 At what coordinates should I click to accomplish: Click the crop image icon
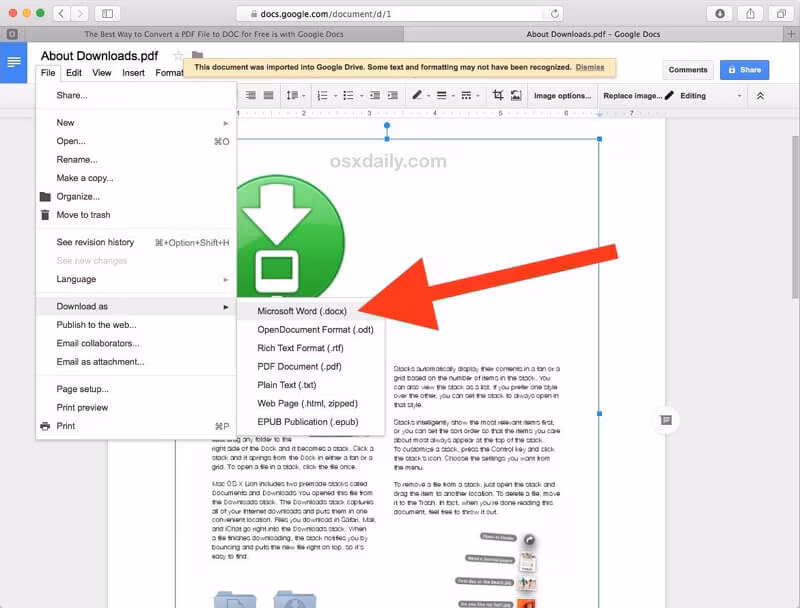point(498,95)
